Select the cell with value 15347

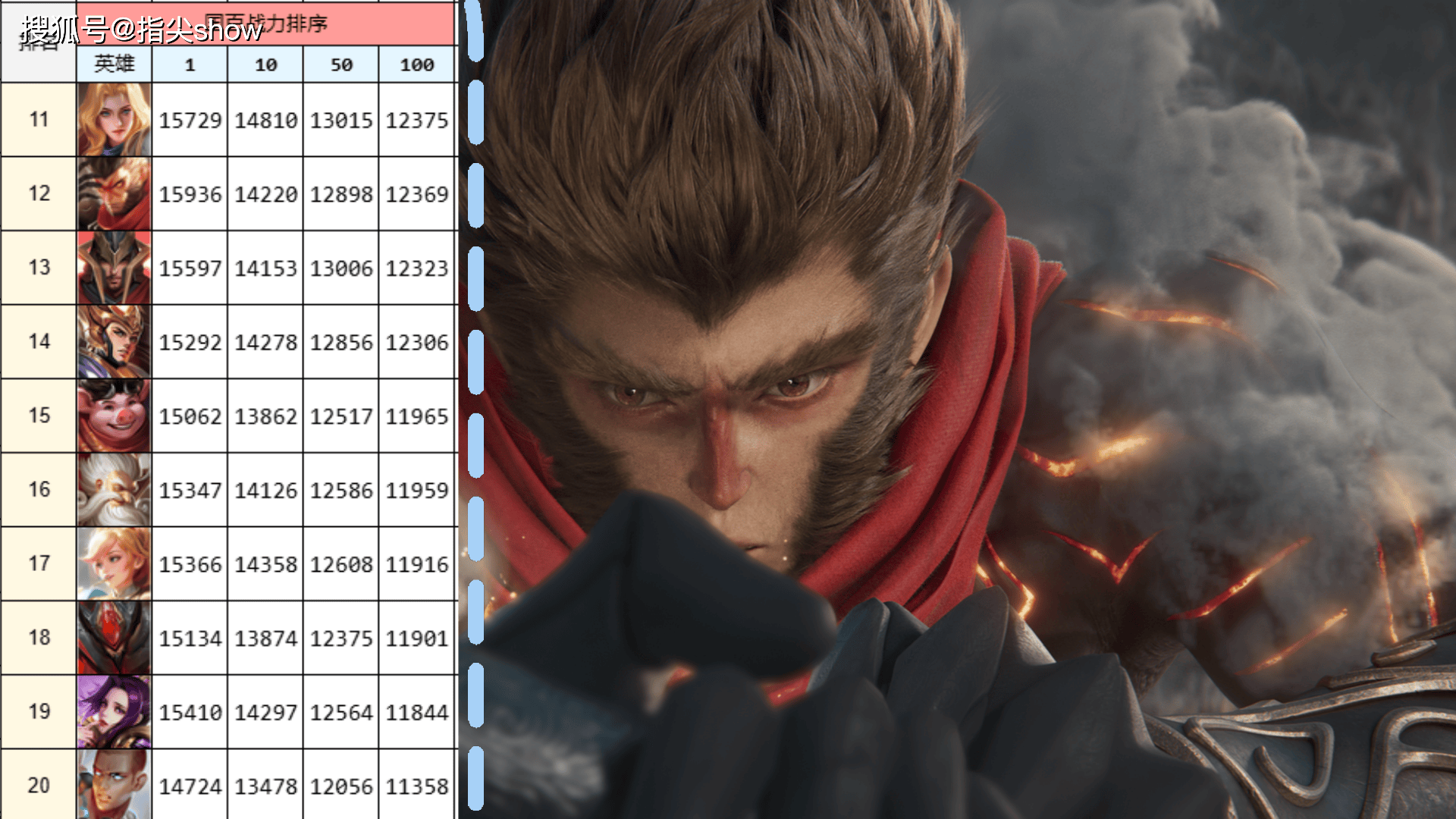click(x=190, y=490)
